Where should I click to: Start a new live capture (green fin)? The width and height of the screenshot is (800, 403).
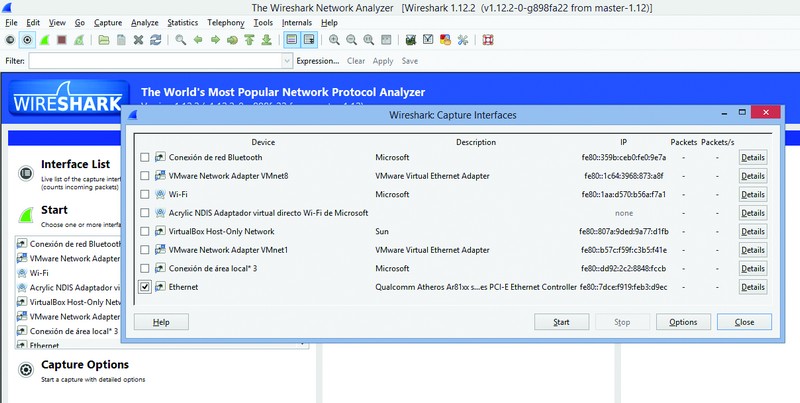(44, 40)
